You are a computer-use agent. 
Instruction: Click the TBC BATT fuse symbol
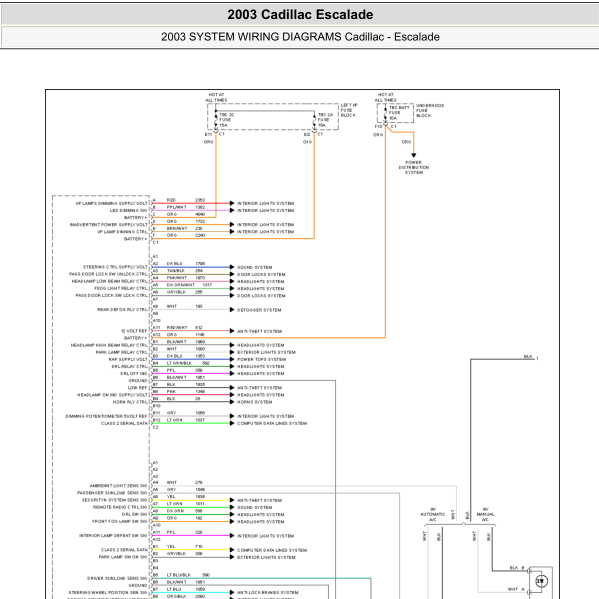click(x=385, y=113)
